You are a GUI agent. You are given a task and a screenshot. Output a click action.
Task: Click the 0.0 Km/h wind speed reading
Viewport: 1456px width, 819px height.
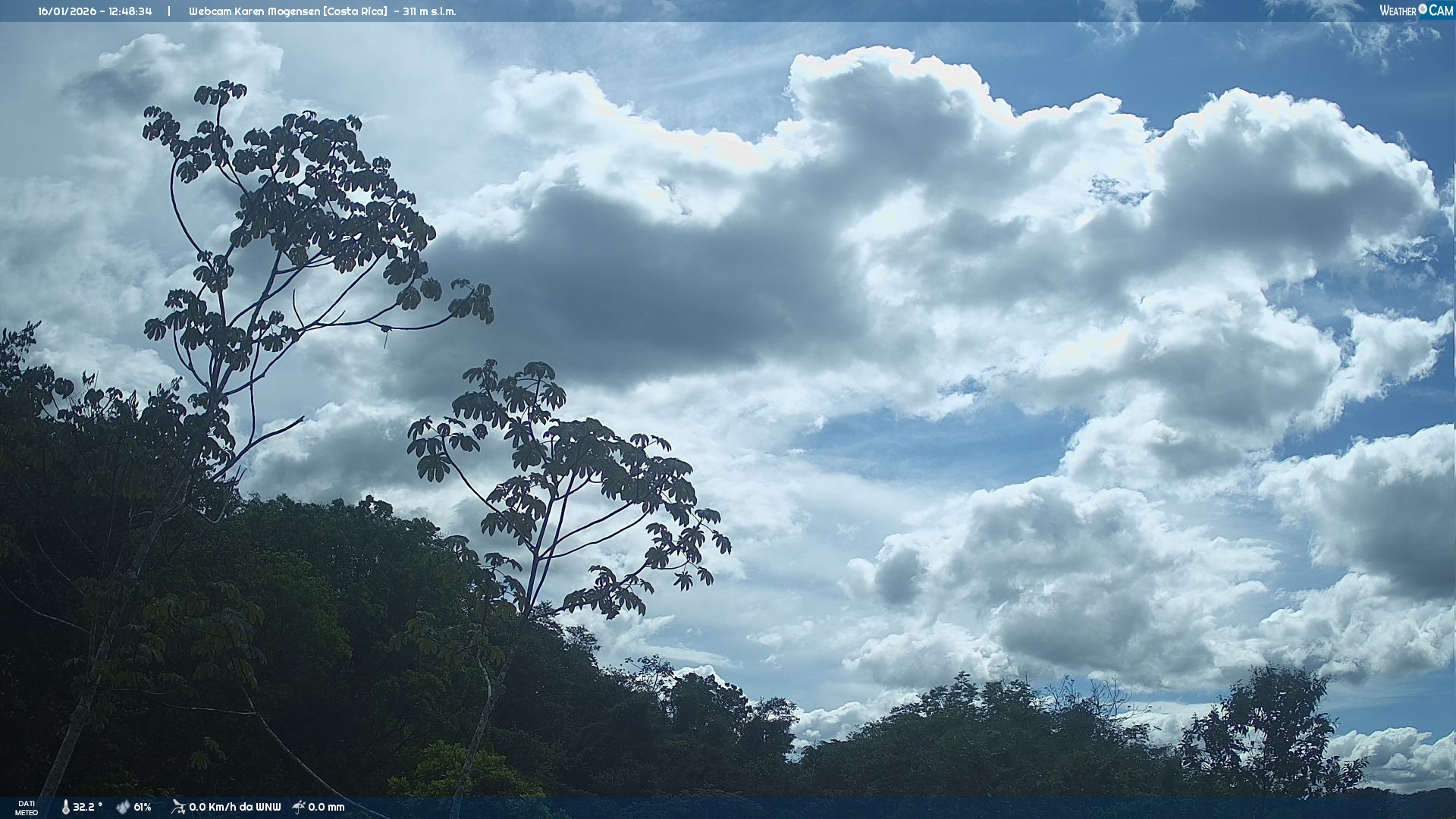215,807
